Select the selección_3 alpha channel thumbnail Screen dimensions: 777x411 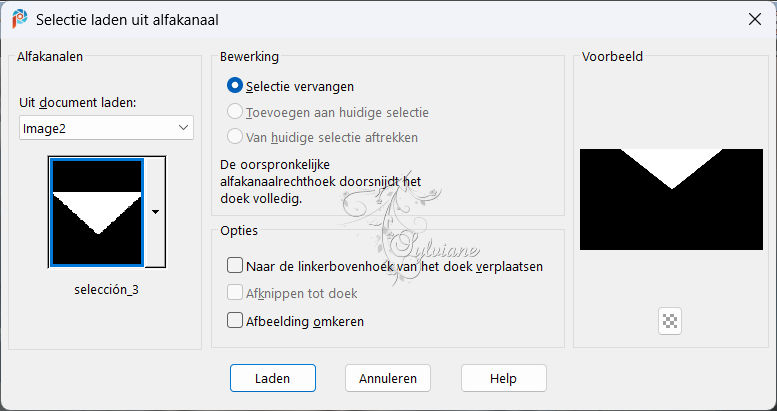(x=97, y=212)
